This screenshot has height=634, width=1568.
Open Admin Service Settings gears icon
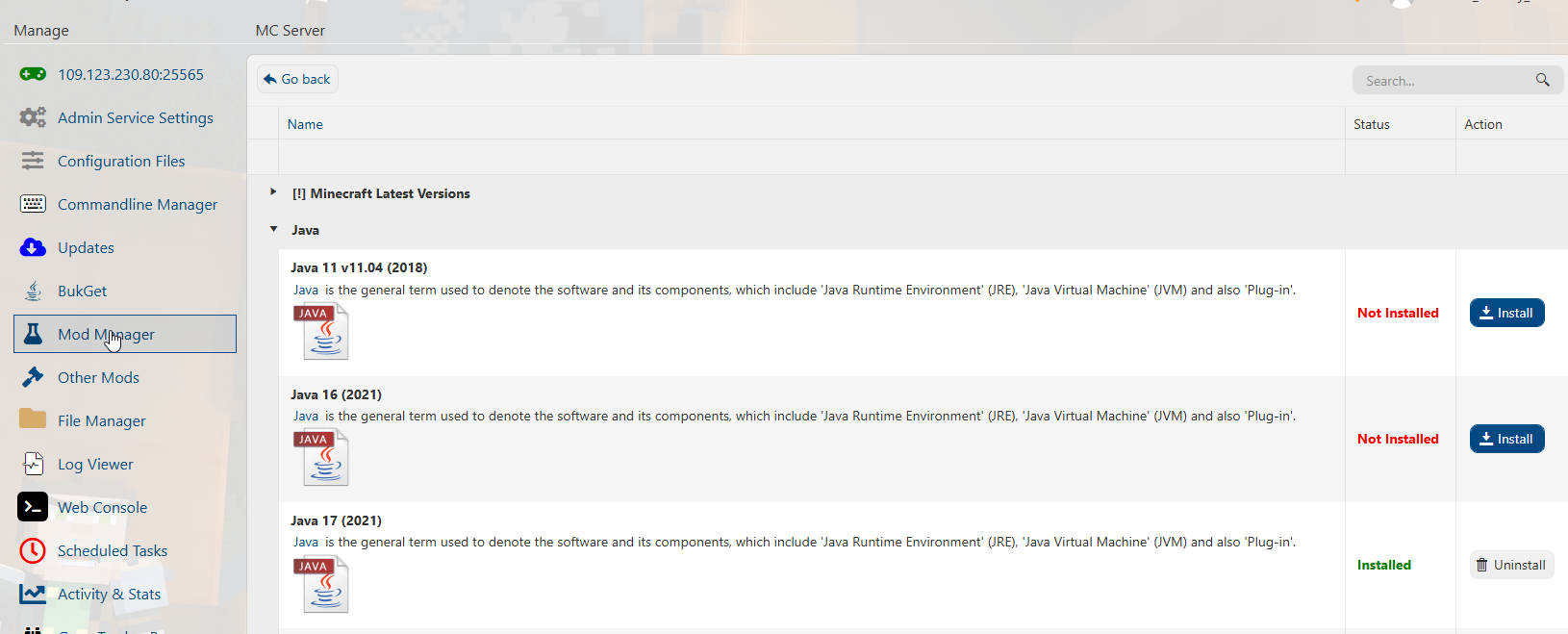(33, 117)
